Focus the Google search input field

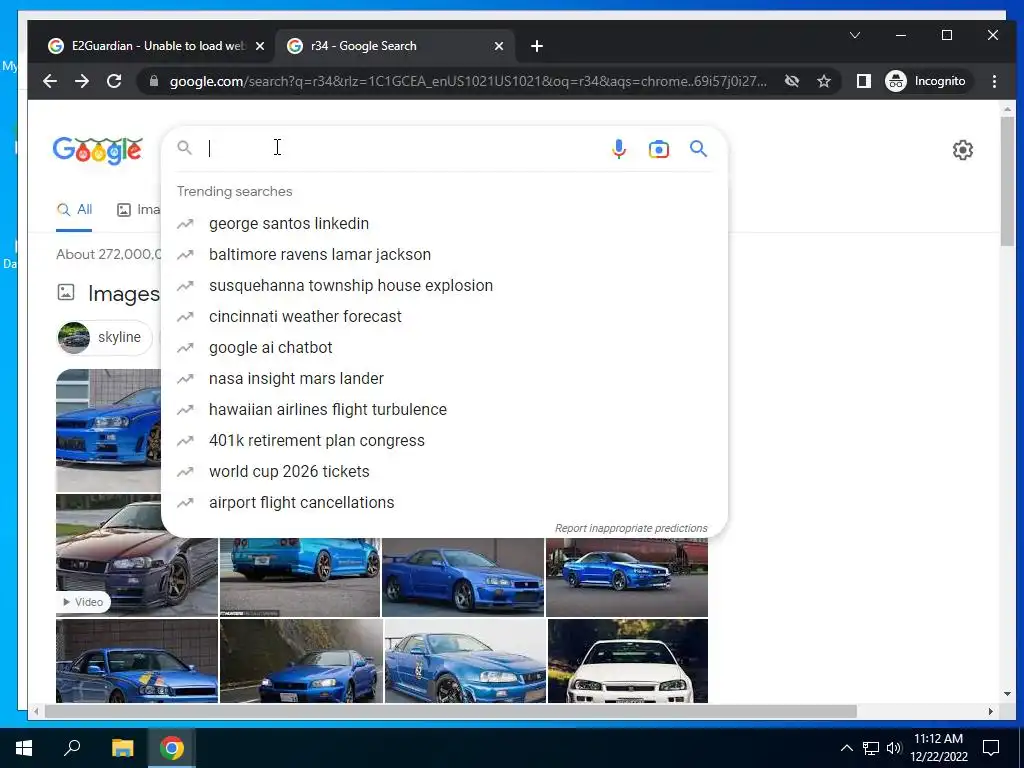click(x=405, y=149)
